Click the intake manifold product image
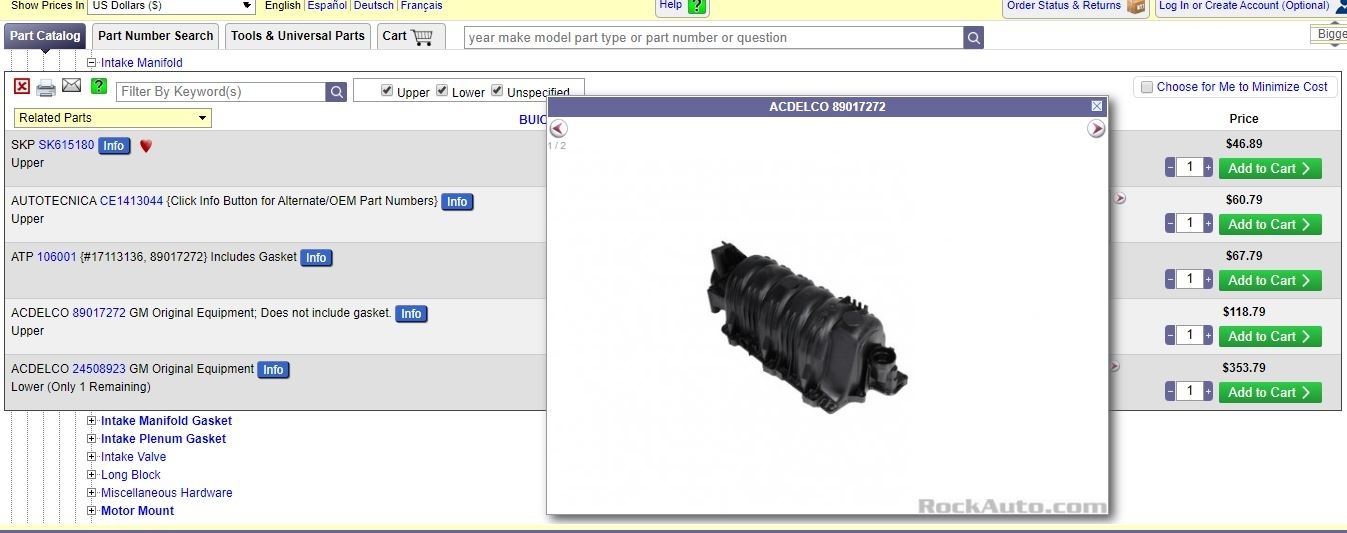 click(807, 326)
